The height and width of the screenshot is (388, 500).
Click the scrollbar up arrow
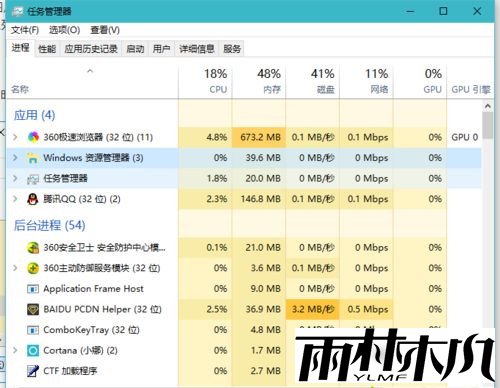pyautogui.click(x=488, y=106)
